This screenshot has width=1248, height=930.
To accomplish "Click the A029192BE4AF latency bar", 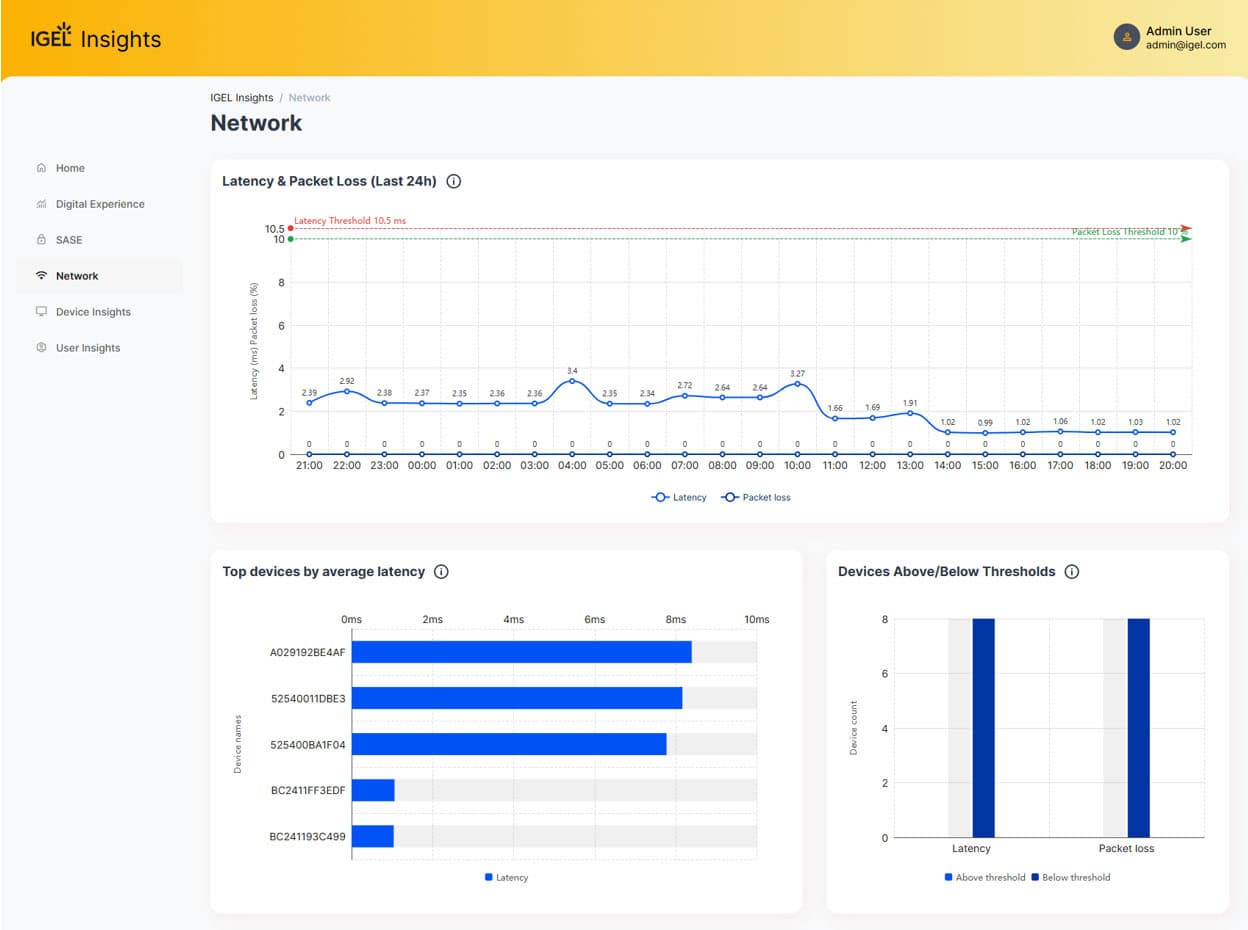I will click(521, 652).
